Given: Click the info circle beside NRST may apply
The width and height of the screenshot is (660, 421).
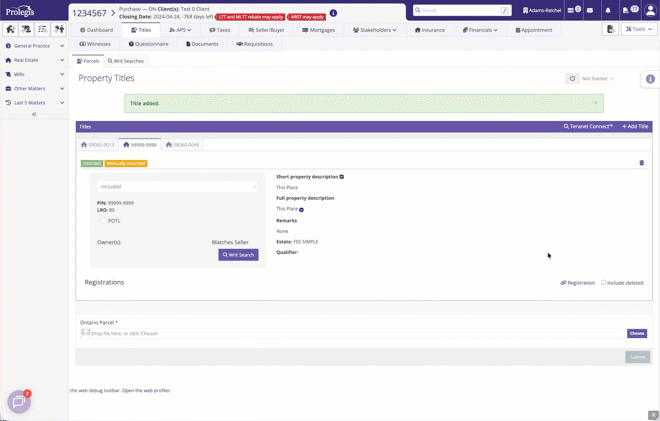Looking at the screenshot, I should (333, 13).
